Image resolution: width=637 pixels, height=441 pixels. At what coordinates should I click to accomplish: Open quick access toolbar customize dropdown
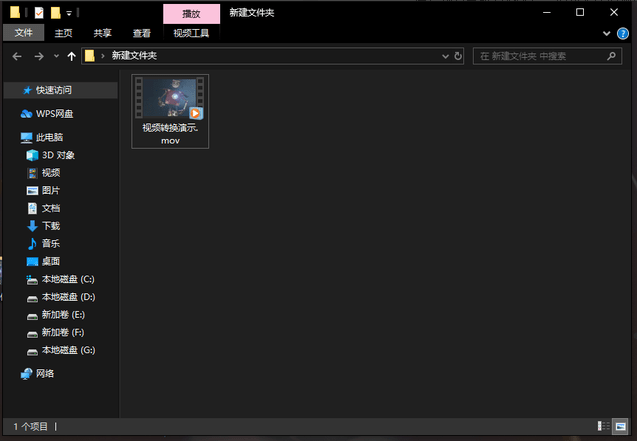(x=69, y=13)
